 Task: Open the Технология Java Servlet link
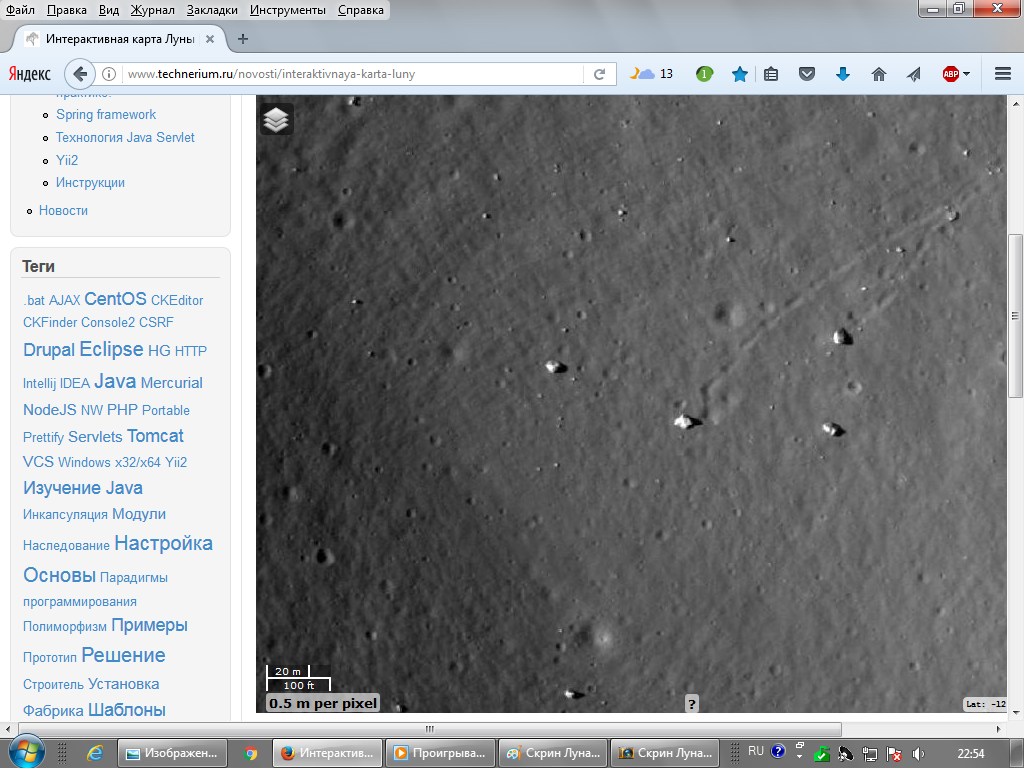125,137
